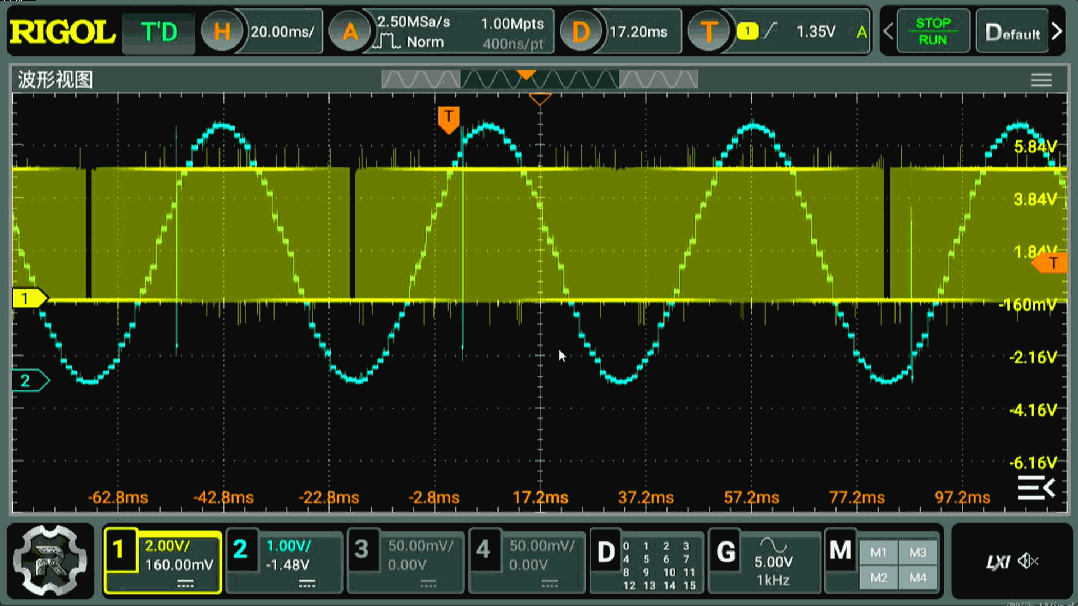Select the 17.20ms delay value

click(638, 32)
